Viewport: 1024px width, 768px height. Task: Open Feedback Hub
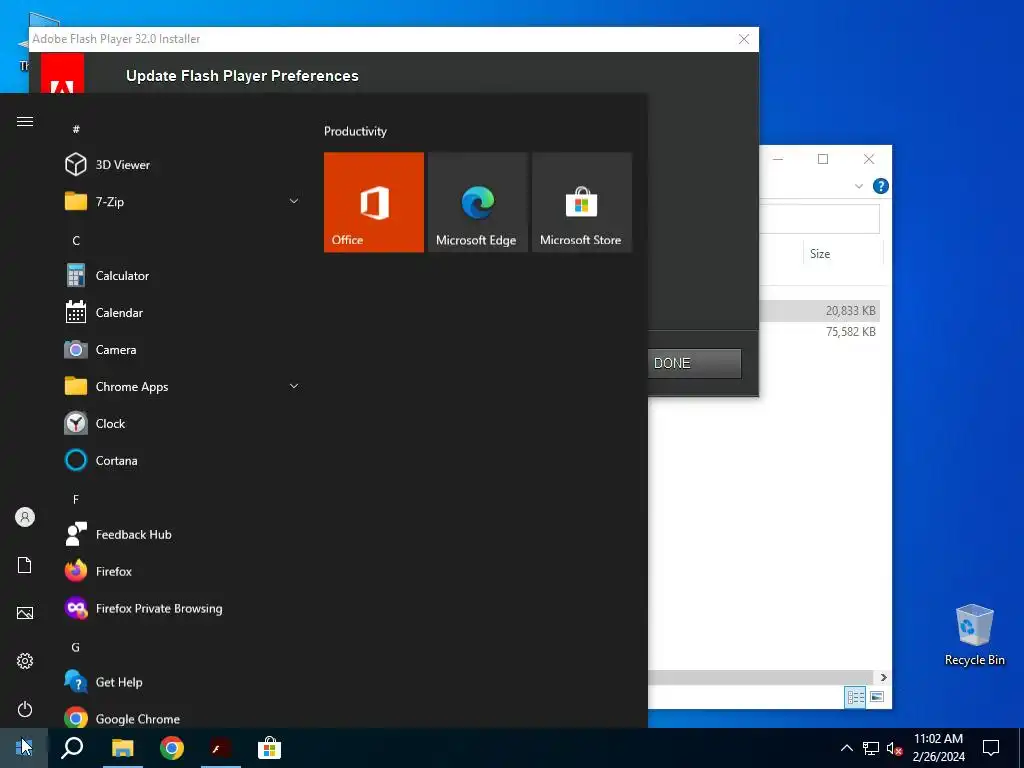coord(183,534)
